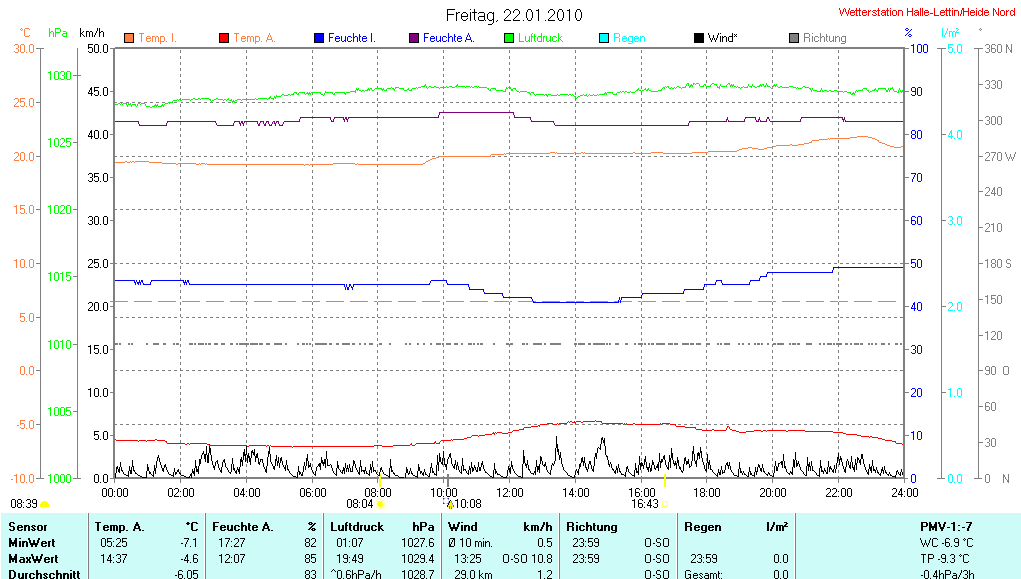The height and width of the screenshot is (579, 1021).
Task: Click the Wetterstation Halle-Lettin/Heide Nord title
Action: (x=926, y=13)
